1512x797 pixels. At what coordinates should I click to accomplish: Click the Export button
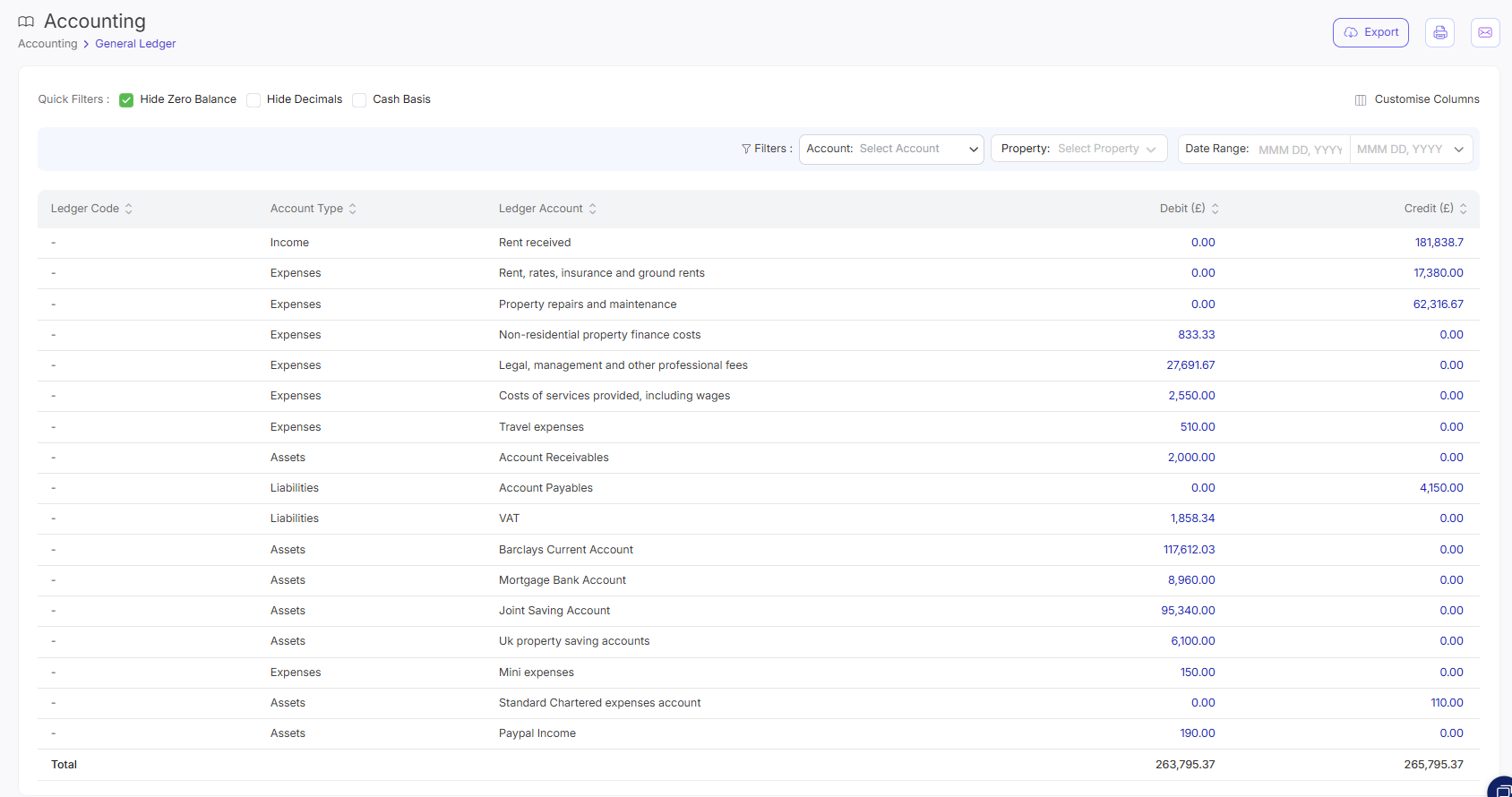1370,32
